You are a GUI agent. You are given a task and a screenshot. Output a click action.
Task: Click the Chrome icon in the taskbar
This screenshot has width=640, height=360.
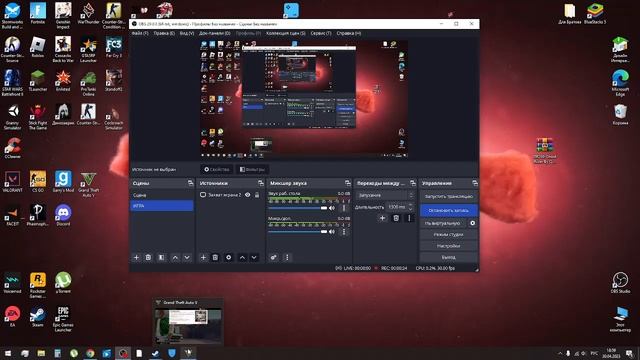[90, 353]
